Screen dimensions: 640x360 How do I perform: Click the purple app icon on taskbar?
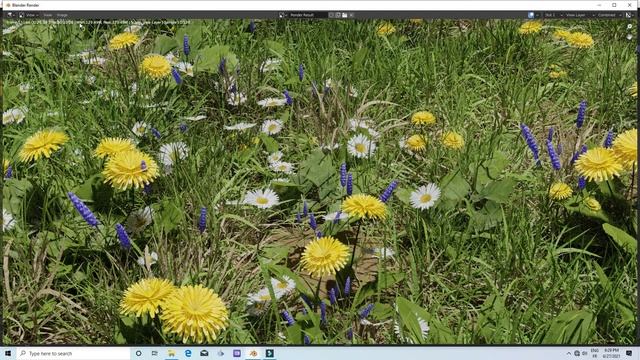(x=237, y=353)
